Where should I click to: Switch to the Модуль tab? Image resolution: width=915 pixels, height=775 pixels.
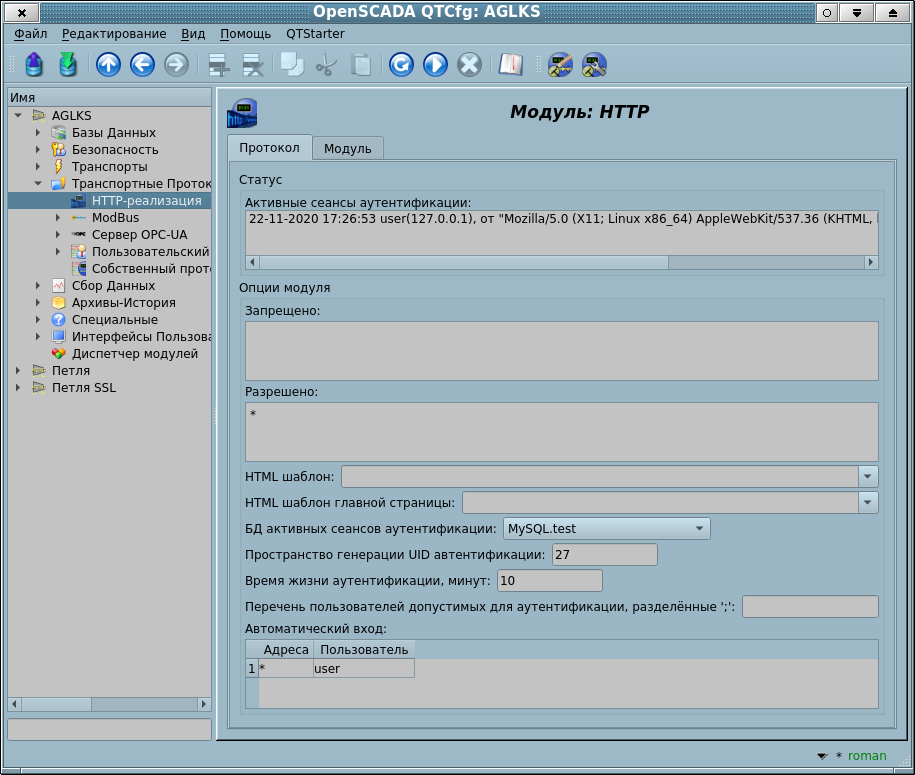coord(347,148)
